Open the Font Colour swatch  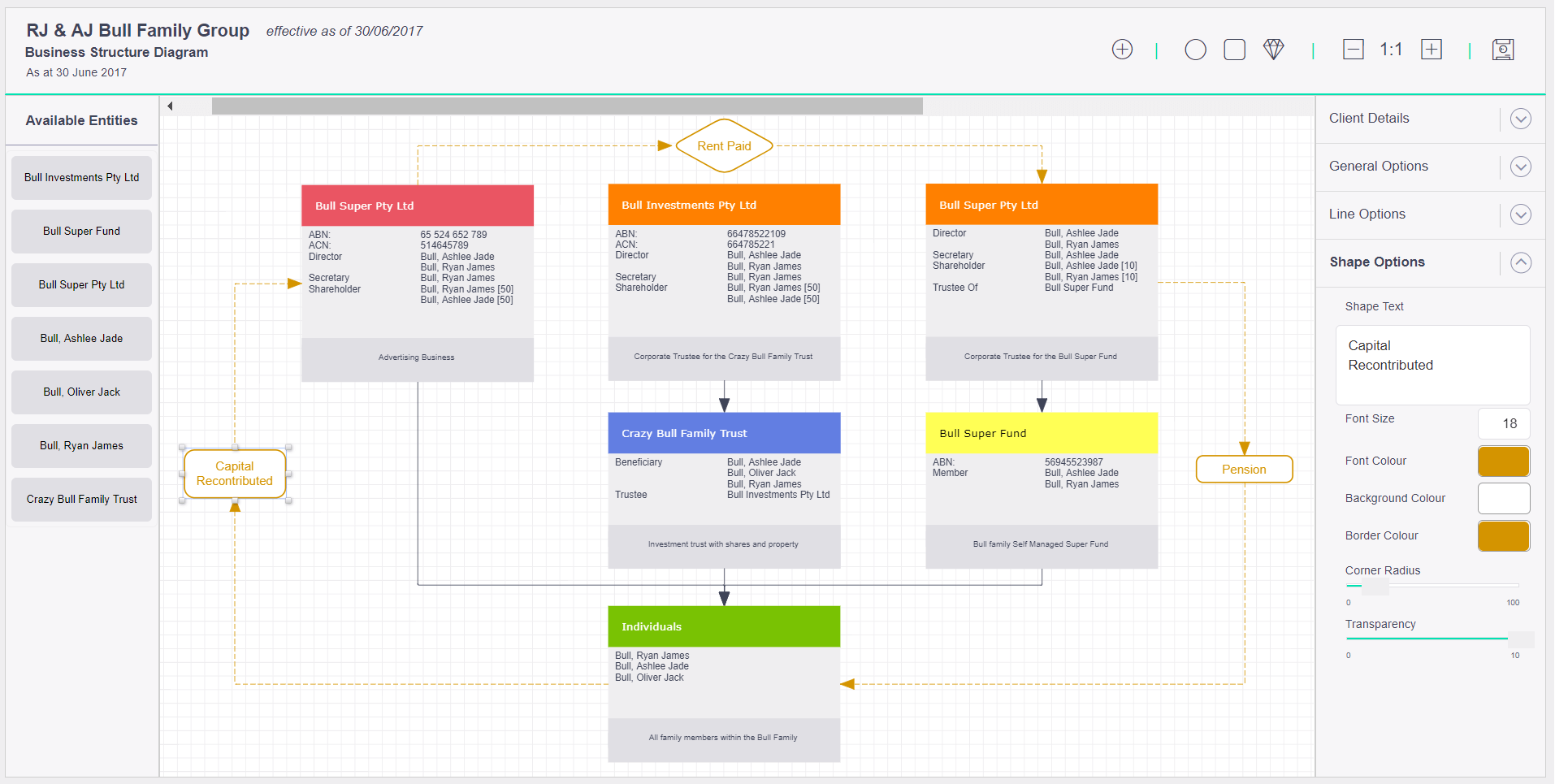1503,461
